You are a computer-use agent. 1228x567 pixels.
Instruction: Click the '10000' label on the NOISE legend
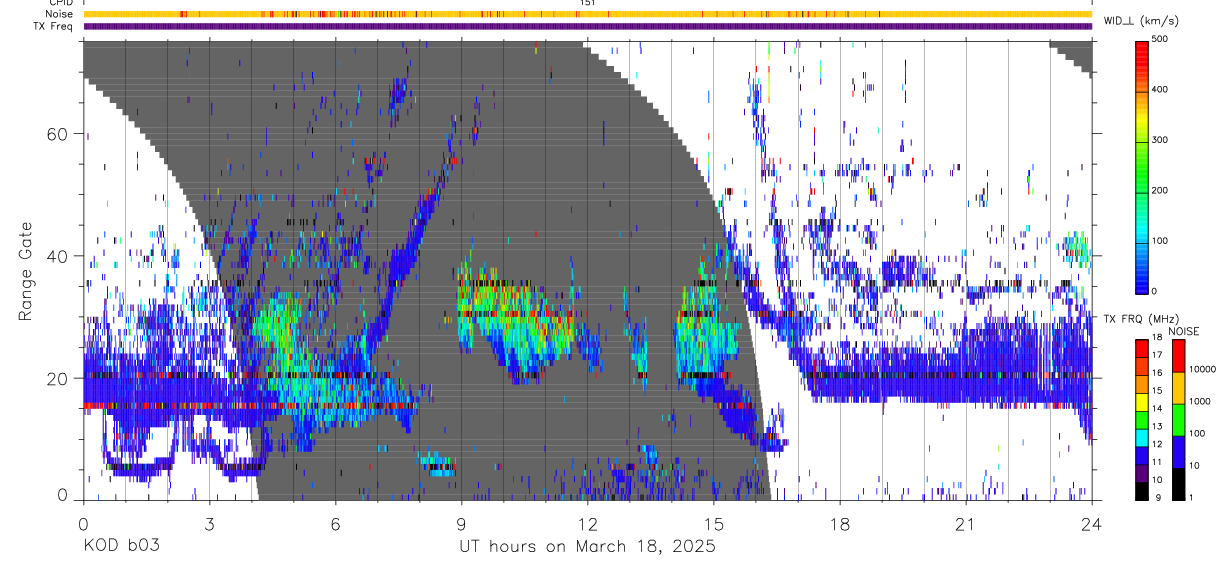pyautogui.click(x=1202, y=370)
